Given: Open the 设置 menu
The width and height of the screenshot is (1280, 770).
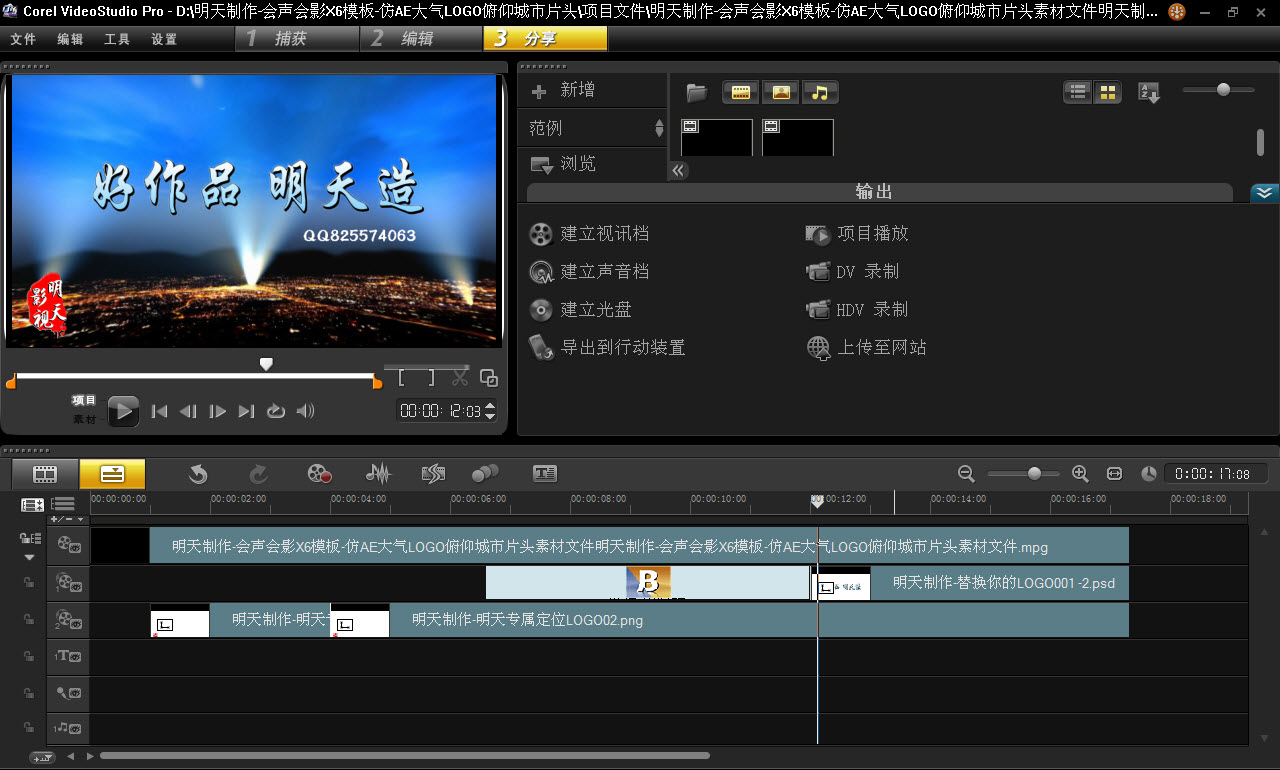Looking at the screenshot, I should pos(164,39).
